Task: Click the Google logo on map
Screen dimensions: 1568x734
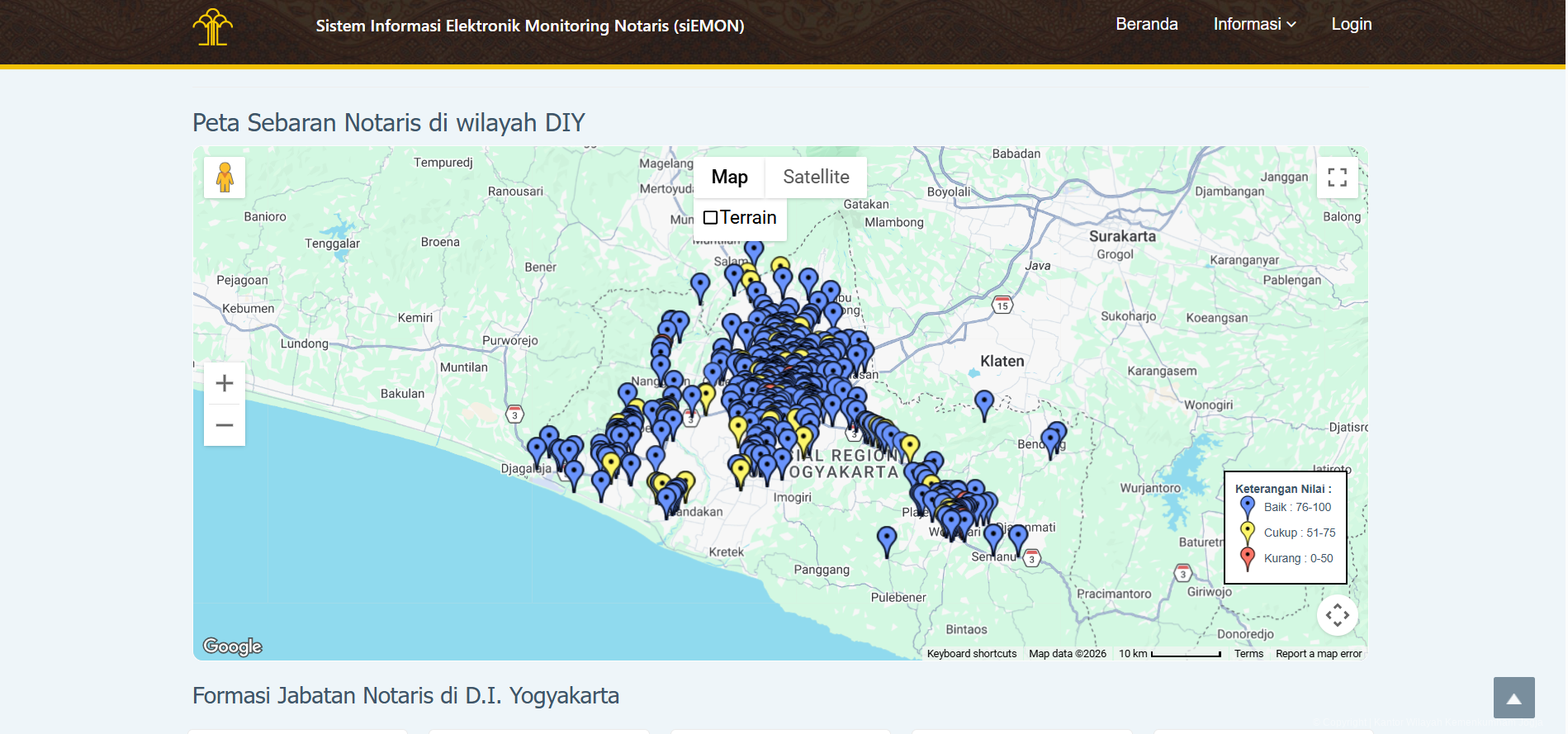Action: point(232,646)
